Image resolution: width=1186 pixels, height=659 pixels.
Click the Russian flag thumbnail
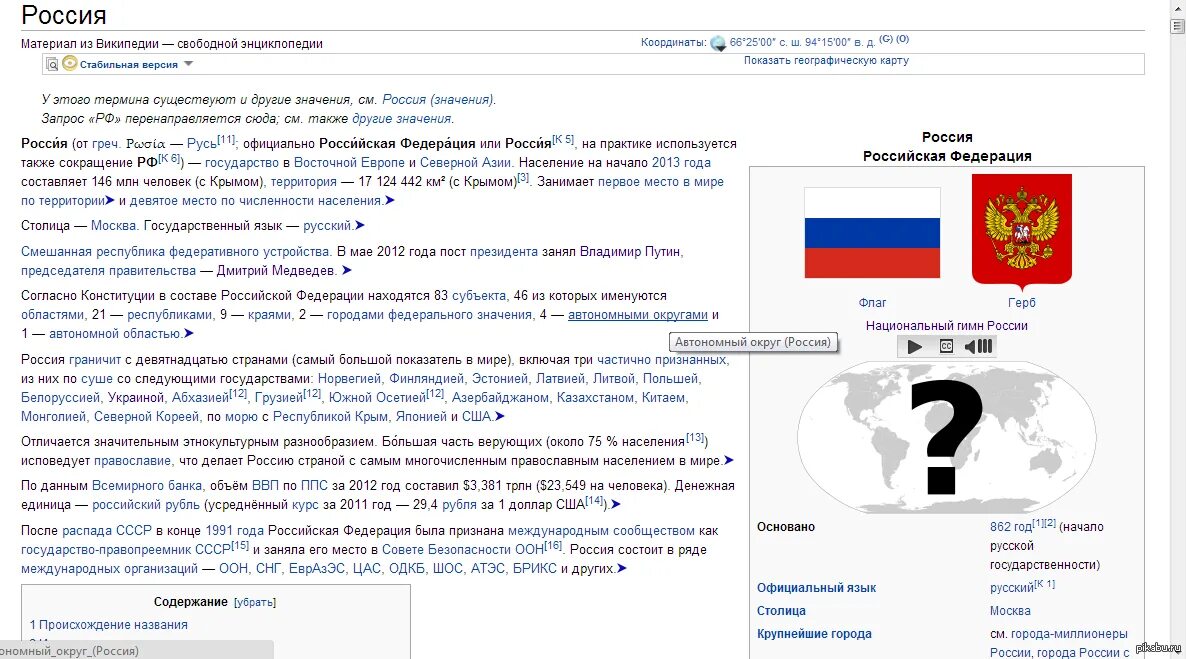coord(871,232)
